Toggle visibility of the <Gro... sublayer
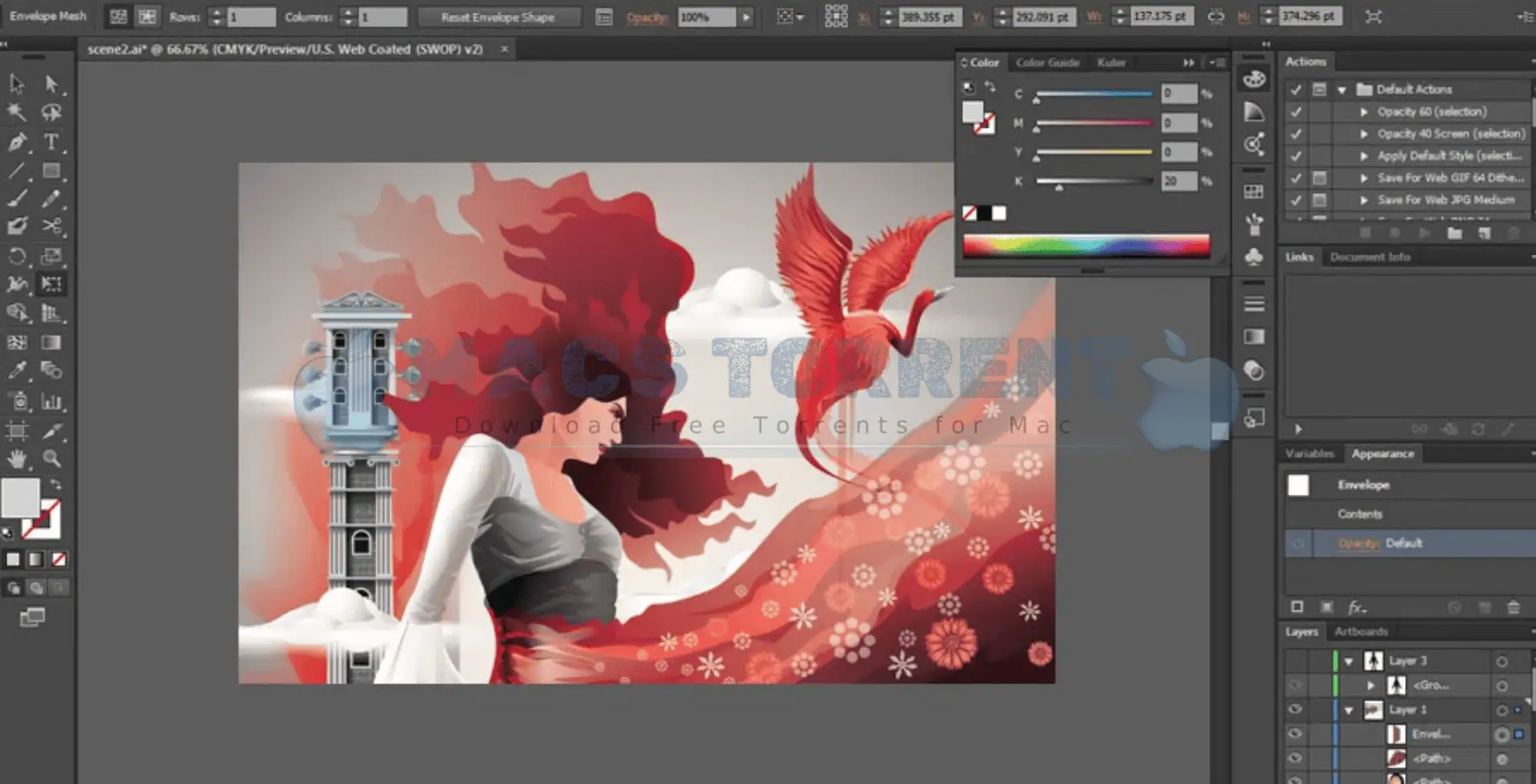1536x784 pixels. coord(1295,685)
